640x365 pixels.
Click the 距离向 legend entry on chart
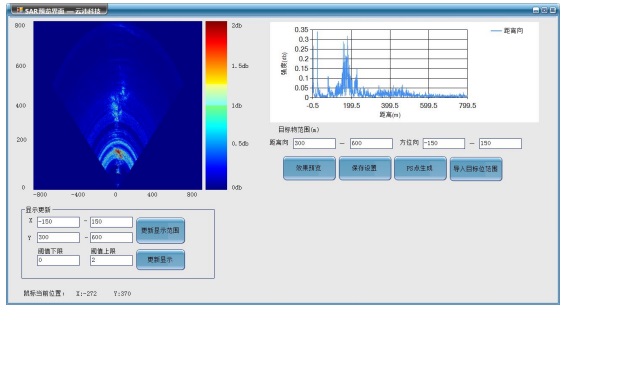(507, 31)
